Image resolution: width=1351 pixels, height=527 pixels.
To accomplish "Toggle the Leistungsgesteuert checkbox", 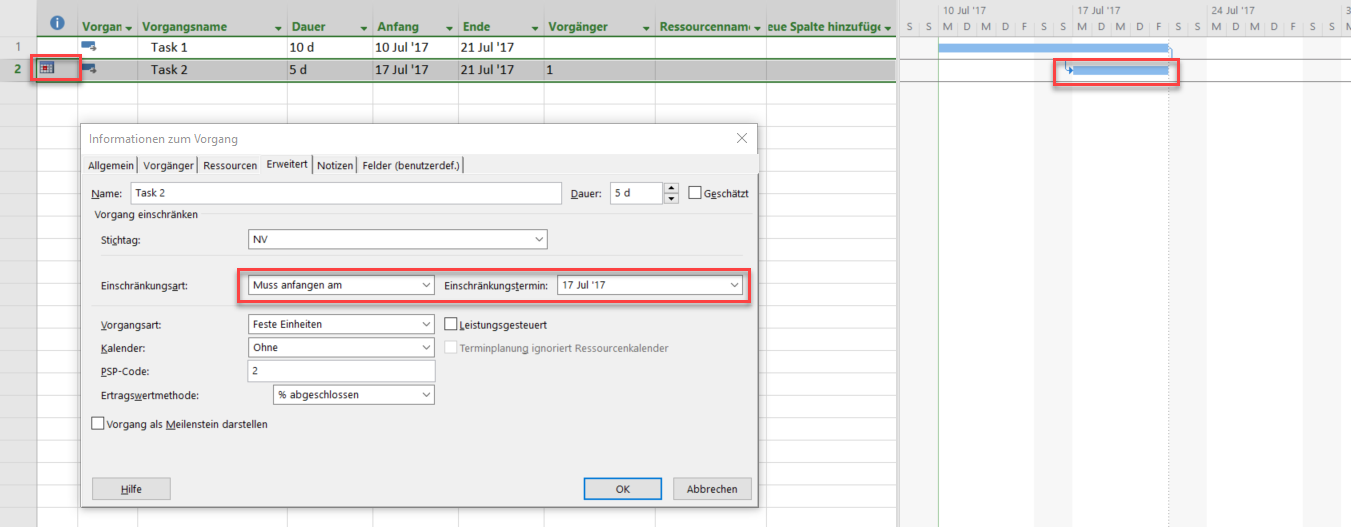I will (451, 325).
